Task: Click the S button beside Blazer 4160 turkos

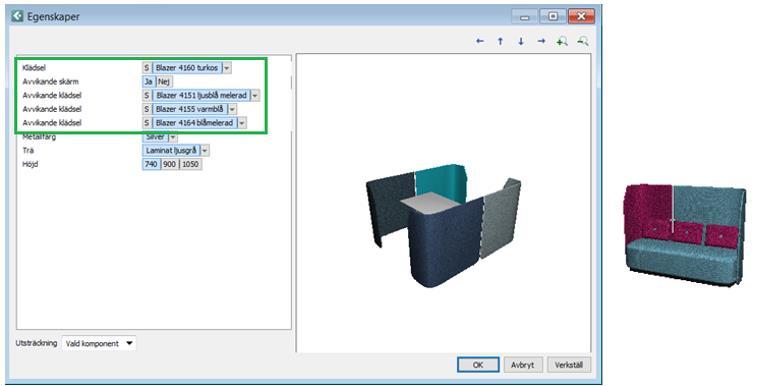Action: [x=146, y=68]
